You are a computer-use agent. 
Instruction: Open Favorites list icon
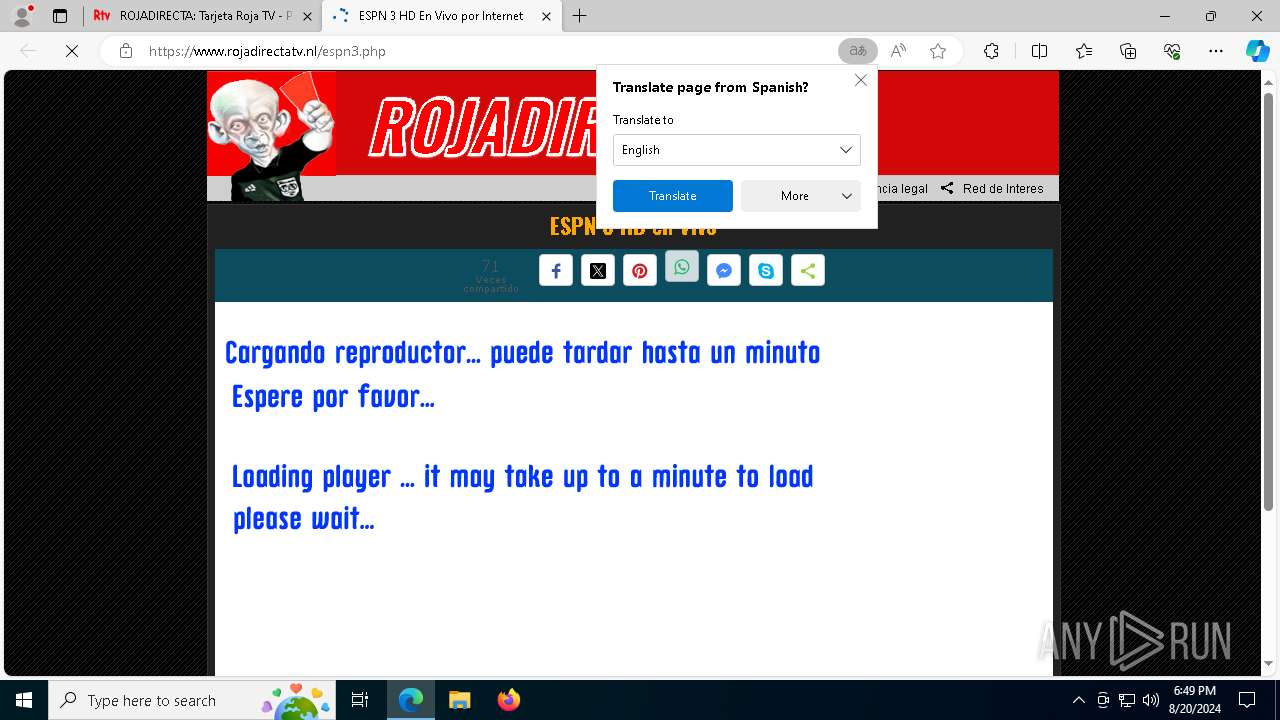click(x=1084, y=51)
